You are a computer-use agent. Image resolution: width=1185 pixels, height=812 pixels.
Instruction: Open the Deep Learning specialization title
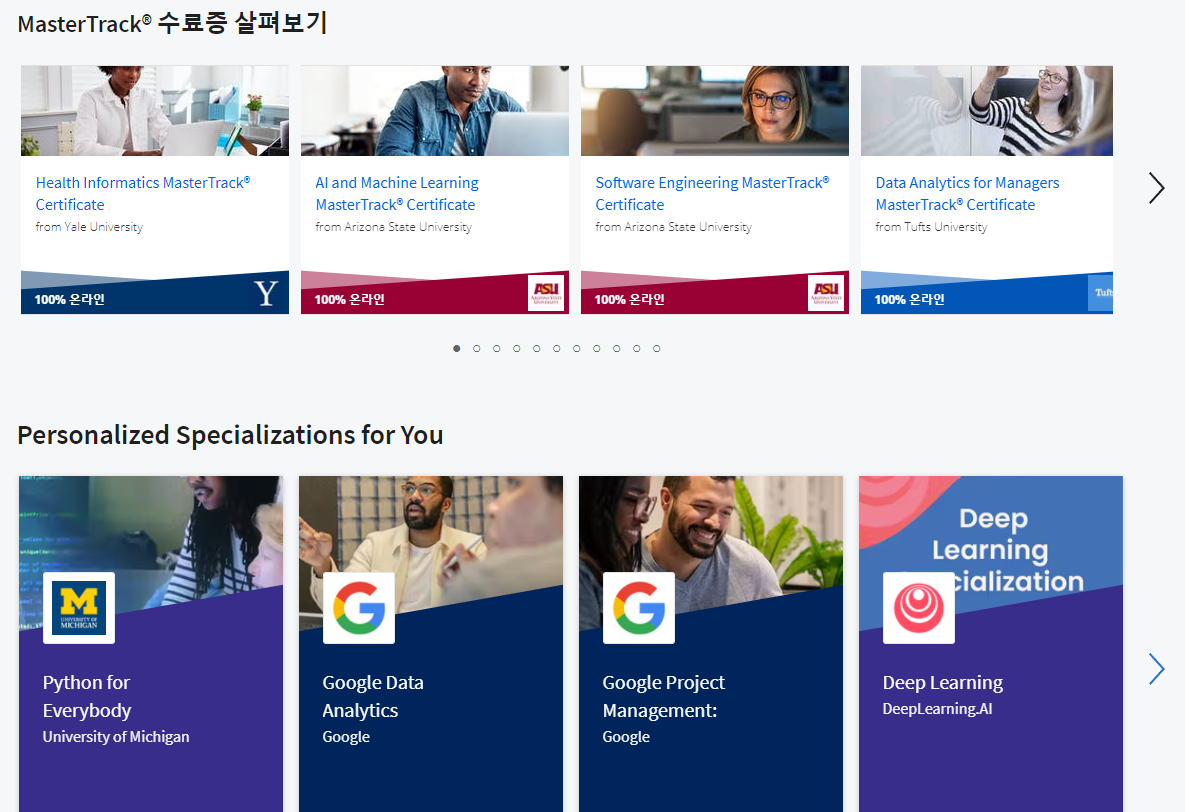942,683
